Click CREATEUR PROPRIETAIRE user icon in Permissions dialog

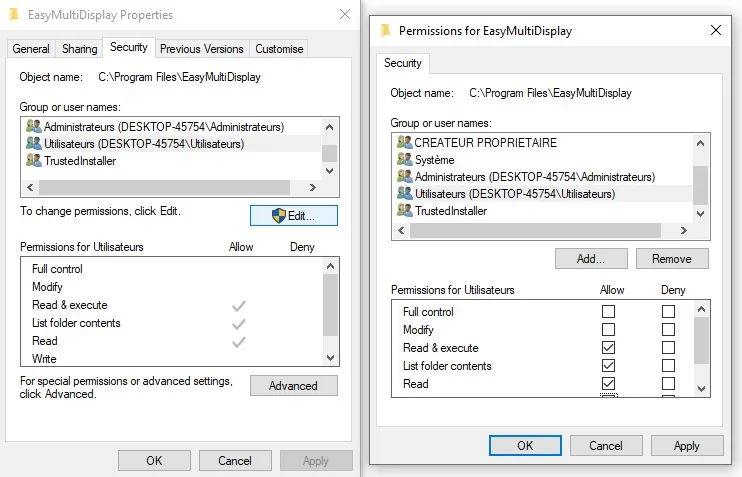(x=405, y=142)
